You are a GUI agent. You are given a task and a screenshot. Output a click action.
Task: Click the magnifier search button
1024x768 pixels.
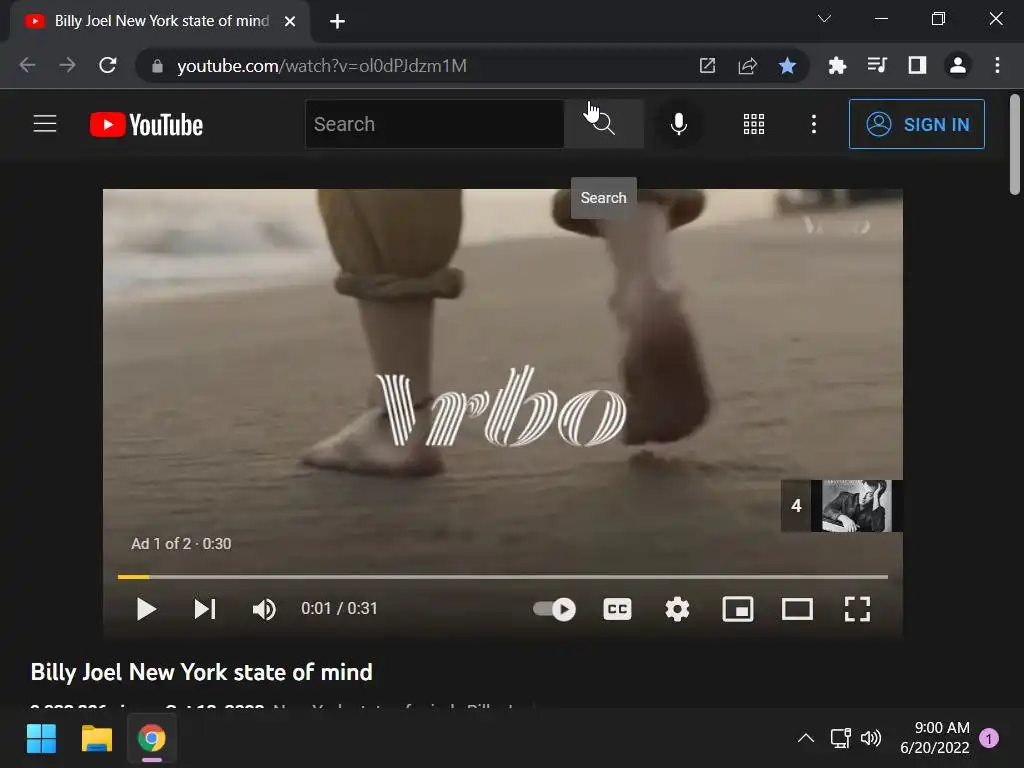[x=604, y=124]
